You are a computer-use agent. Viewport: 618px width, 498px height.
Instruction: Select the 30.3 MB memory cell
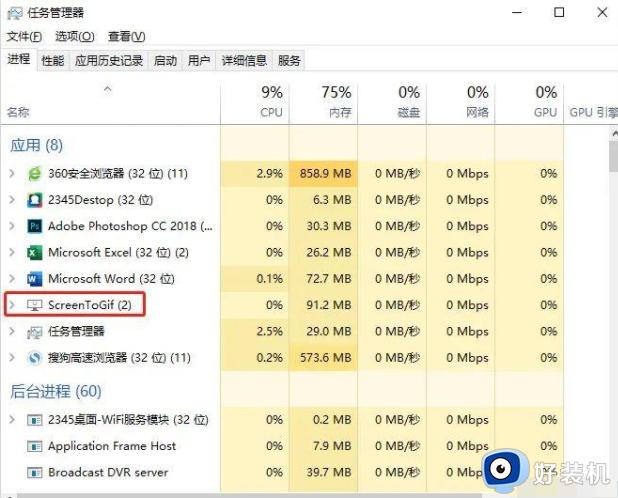(324, 226)
